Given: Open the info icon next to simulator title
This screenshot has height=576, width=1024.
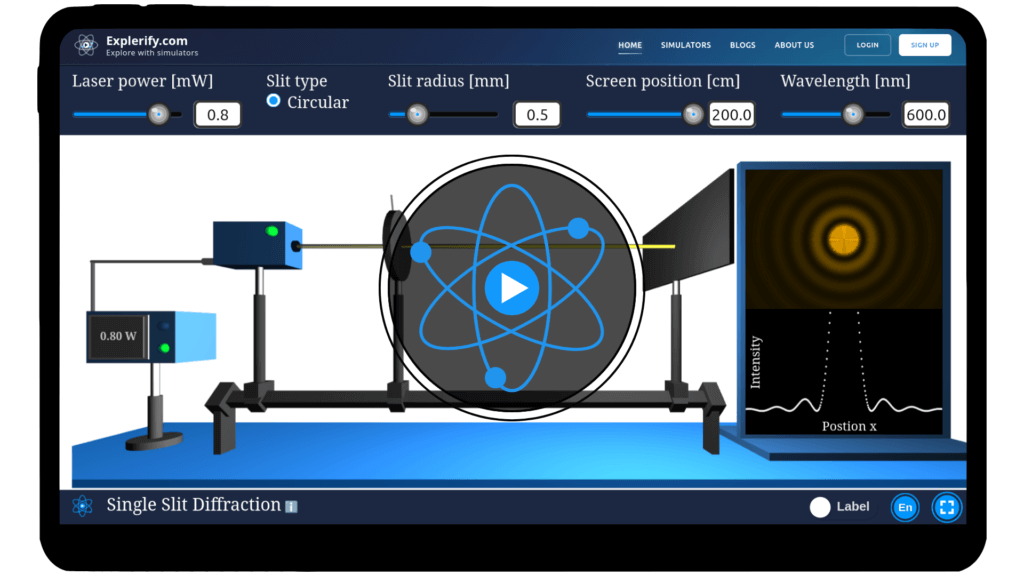Looking at the screenshot, I should pos(290,506).
